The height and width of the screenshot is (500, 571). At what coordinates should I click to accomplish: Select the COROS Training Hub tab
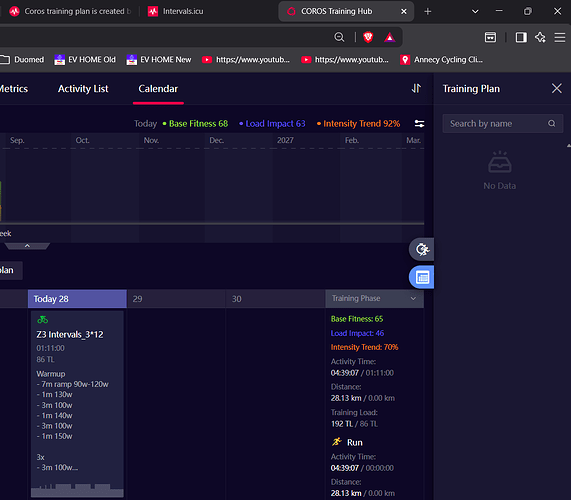pos(346,11)
